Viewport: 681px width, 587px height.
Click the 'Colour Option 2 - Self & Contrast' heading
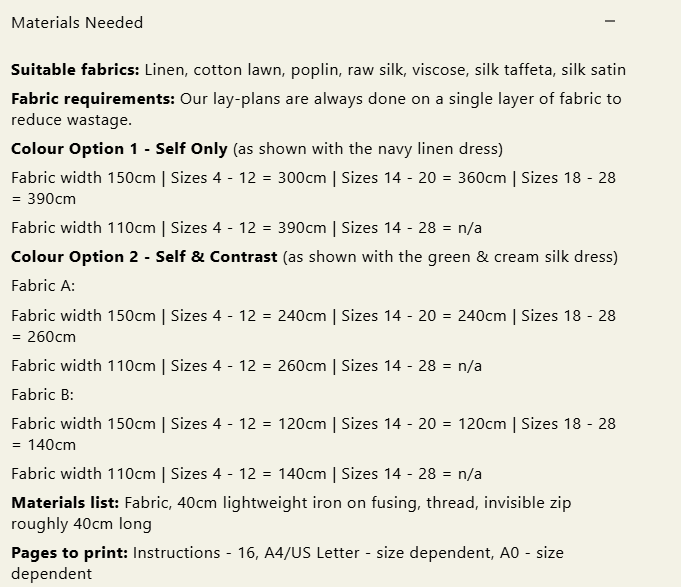tap(144, 257)
